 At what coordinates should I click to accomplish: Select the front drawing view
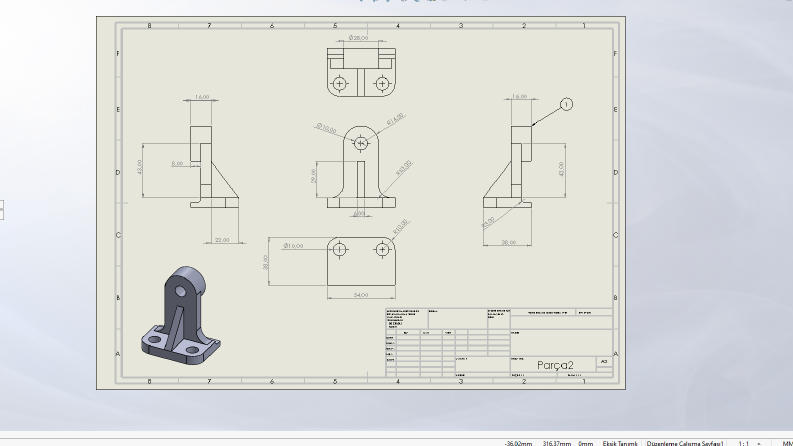tap(361, 167)
